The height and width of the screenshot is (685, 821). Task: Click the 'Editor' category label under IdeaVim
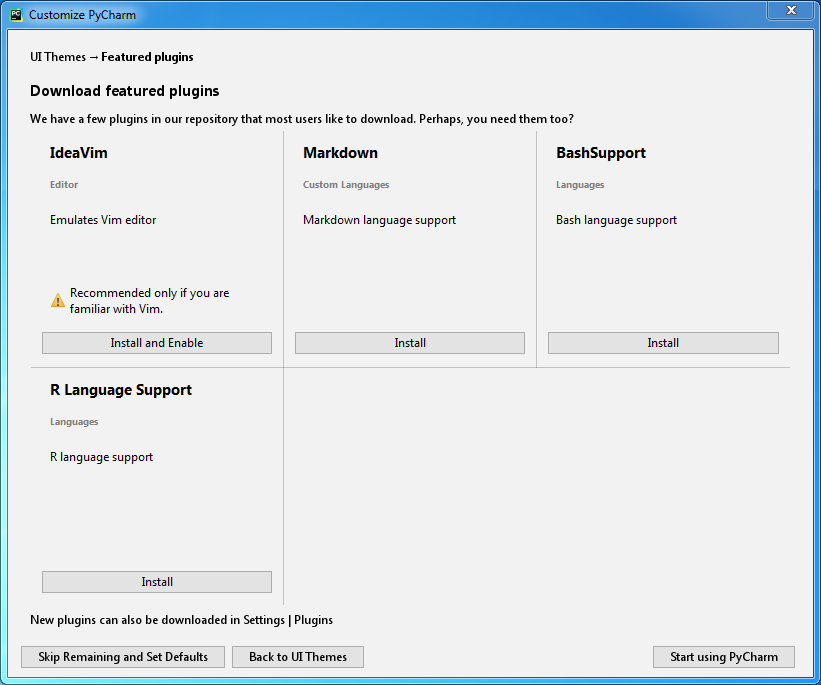tap(64, 184)
